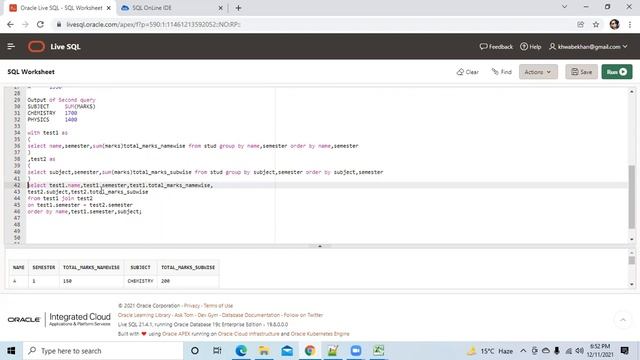Open File Explorer from taskbar

[x=264, y=351]
